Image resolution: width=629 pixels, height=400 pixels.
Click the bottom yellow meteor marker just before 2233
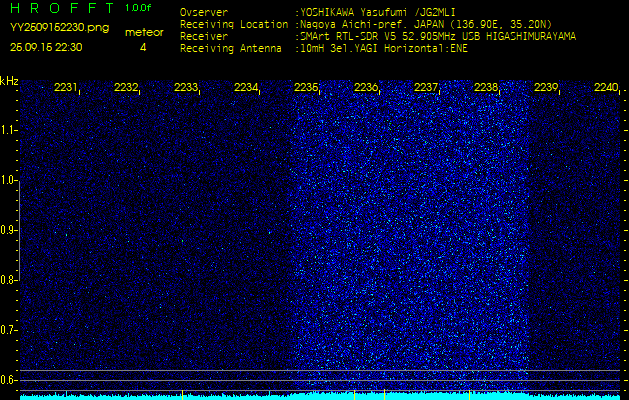click(183, 394)
